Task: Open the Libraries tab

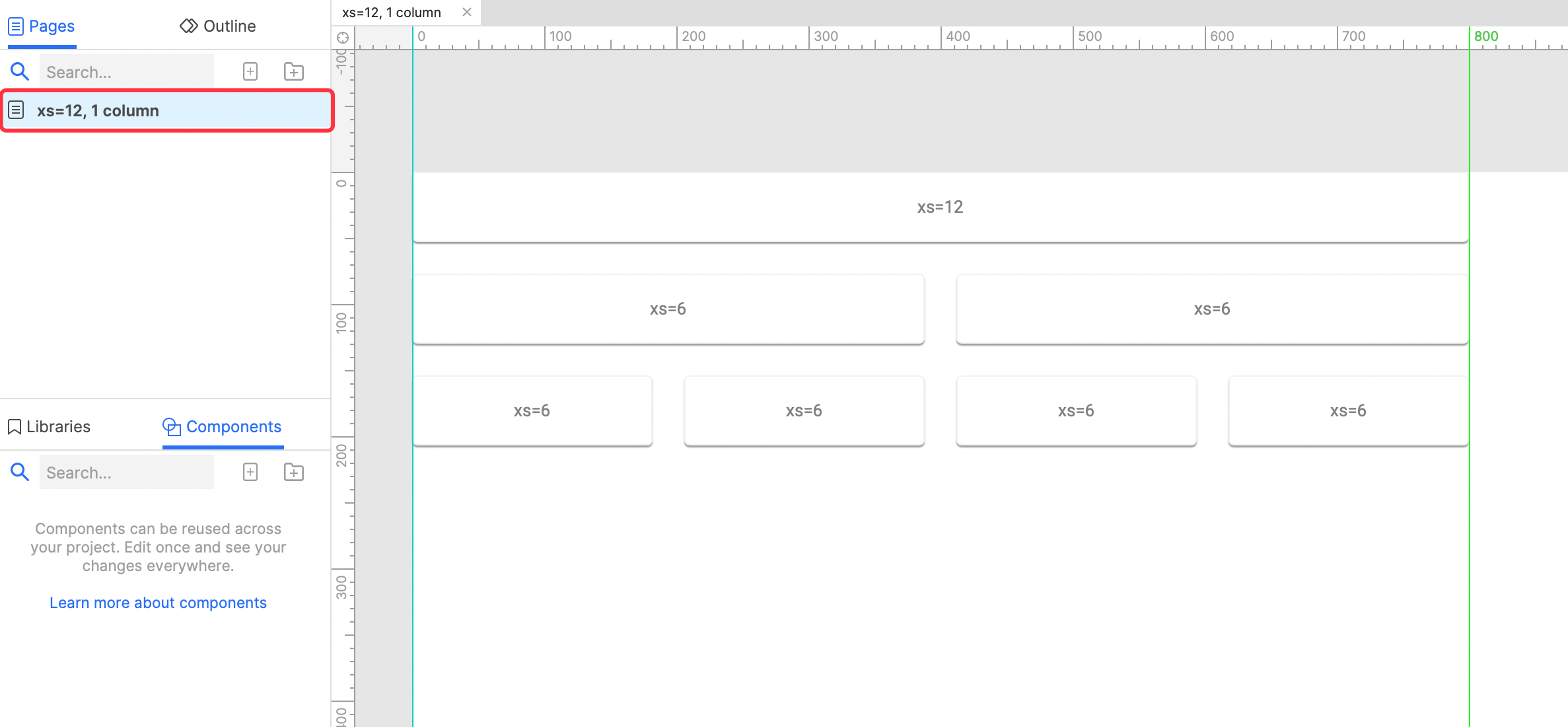Action: pos(50,426)
